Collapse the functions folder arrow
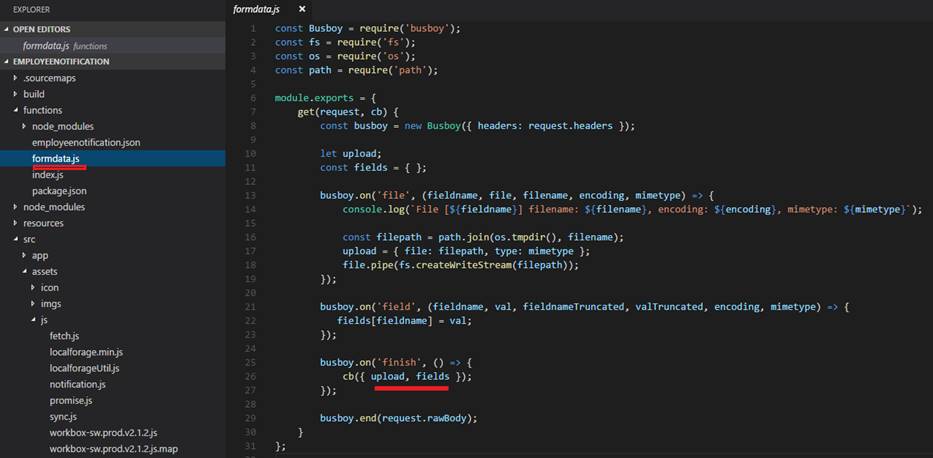 coord(15,110)
